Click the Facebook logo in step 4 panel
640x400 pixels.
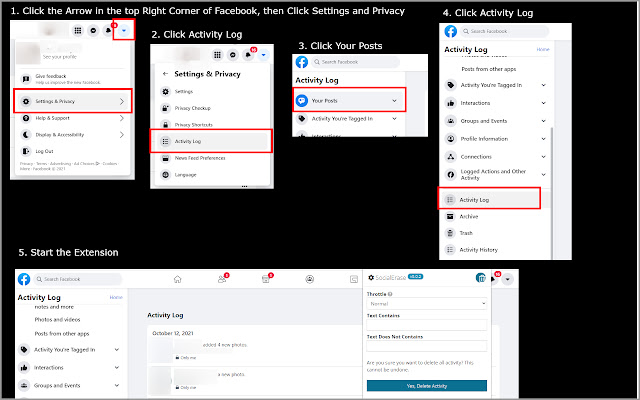451,31
